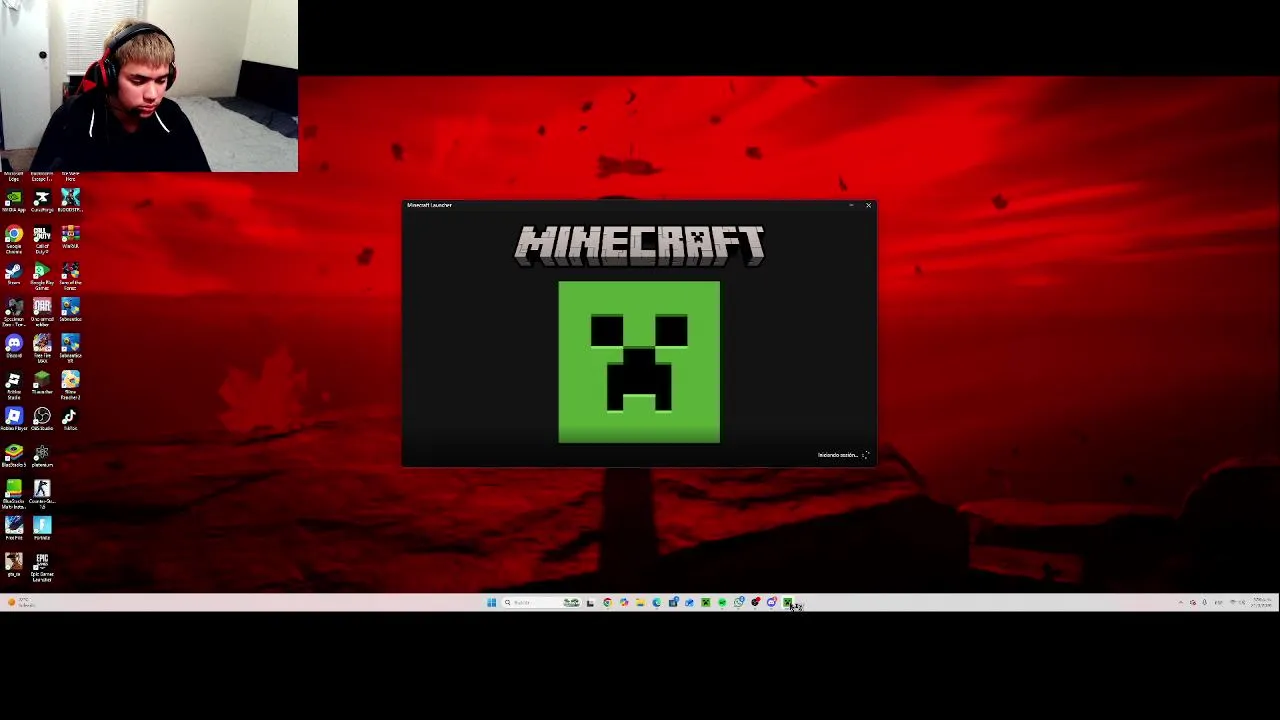Click the webcam overlay video feed
Image resolution: width=1280 pixels, height=720 pixels.
(149, 86)
